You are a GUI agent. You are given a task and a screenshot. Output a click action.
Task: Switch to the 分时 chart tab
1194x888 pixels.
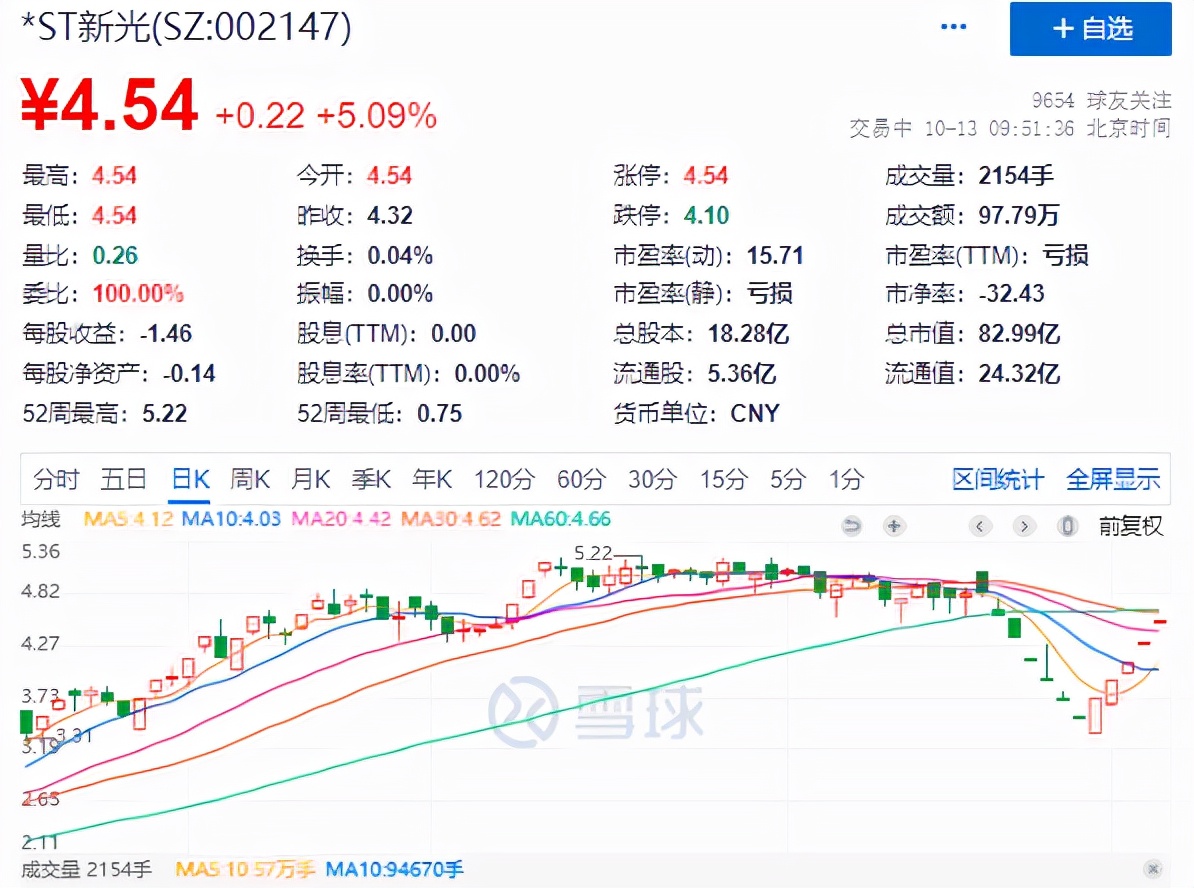point(56,479)
